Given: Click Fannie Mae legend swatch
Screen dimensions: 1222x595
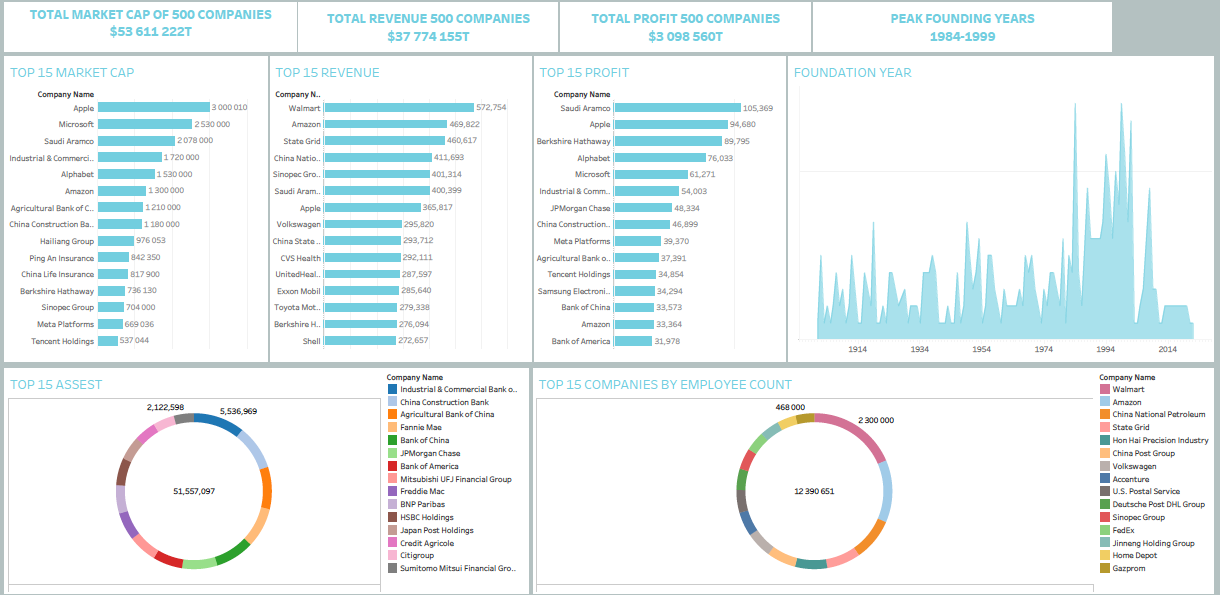Looking at the screenshot, I should [392, 427].
